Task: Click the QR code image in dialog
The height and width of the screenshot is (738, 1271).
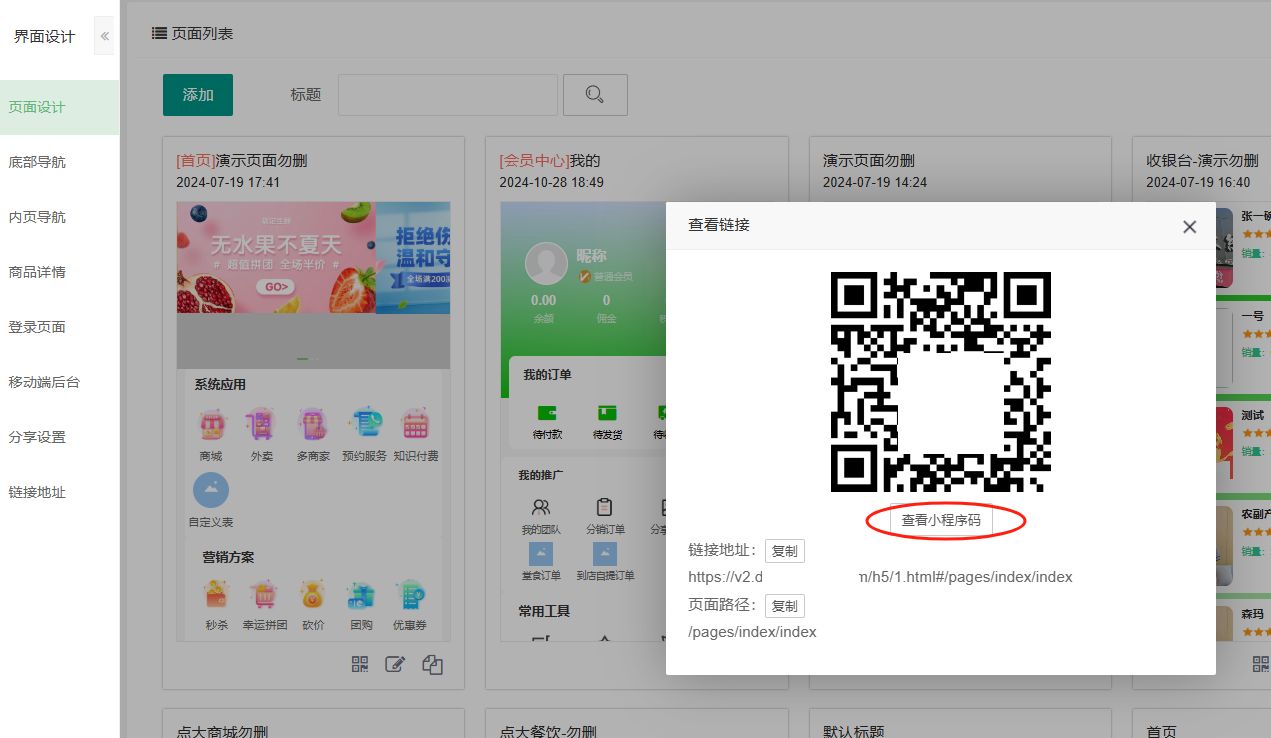Action: pos(941,382)
